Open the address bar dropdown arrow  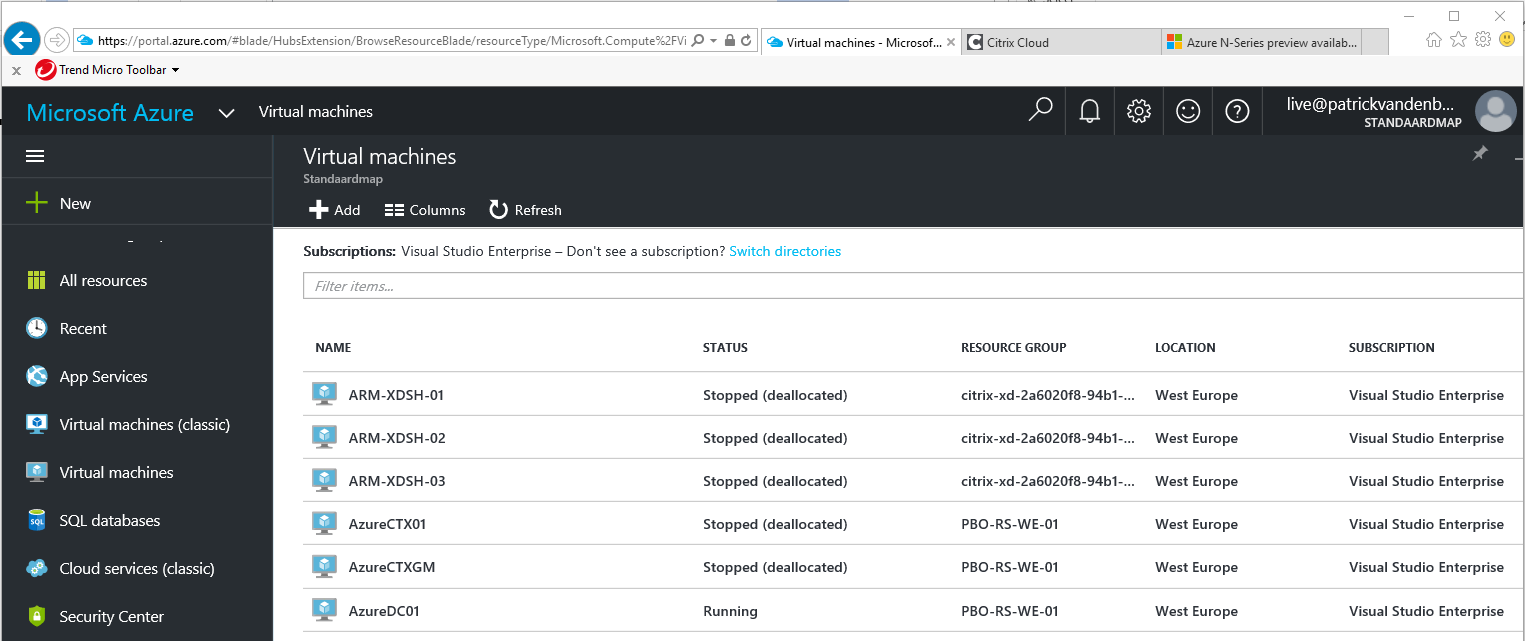[x=713, y=41]
